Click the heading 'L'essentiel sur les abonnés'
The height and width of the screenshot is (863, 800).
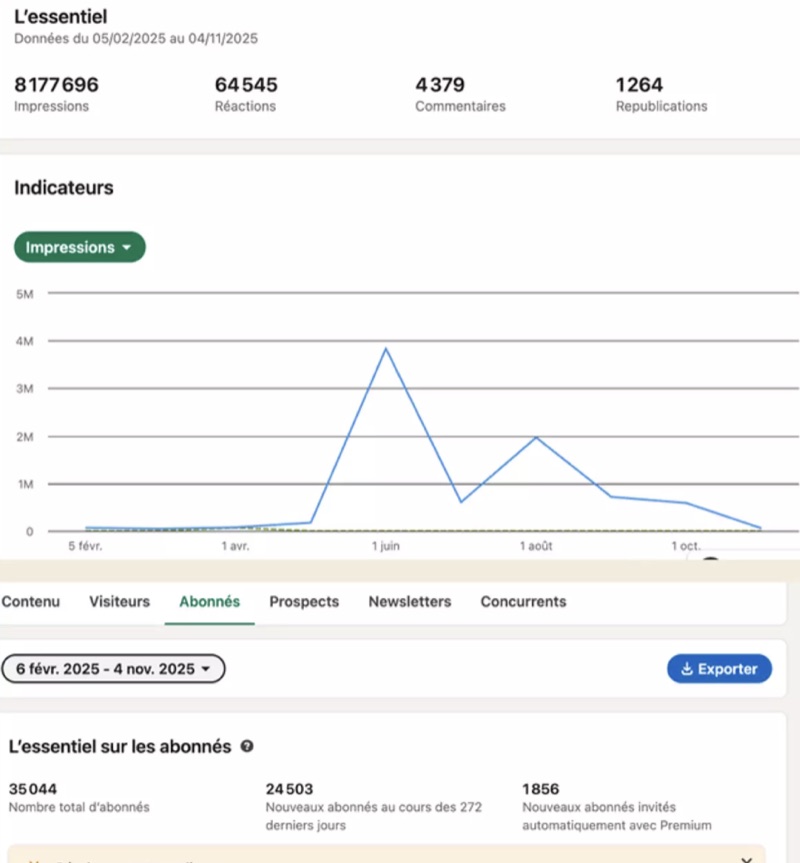120,746
